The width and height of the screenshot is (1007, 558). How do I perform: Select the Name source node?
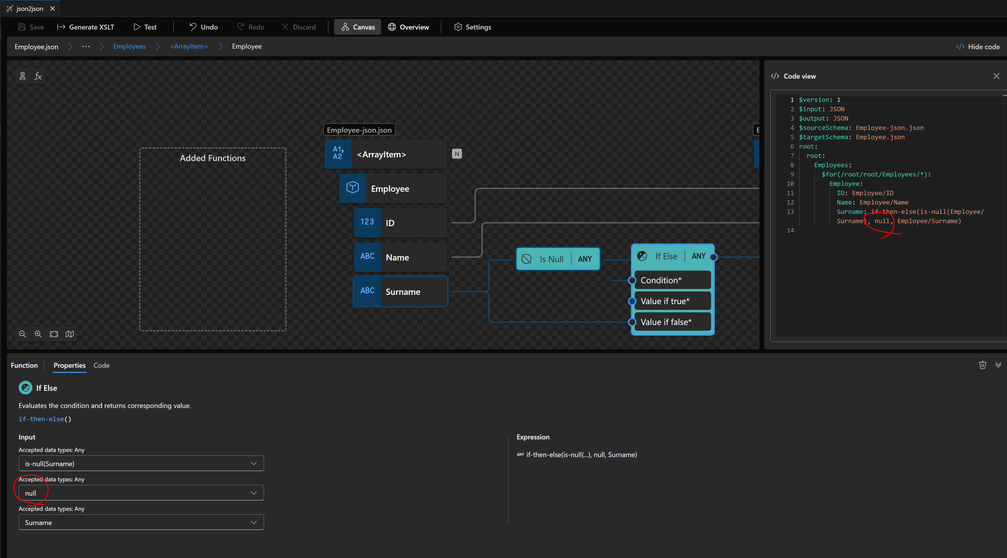pos(400,257)
